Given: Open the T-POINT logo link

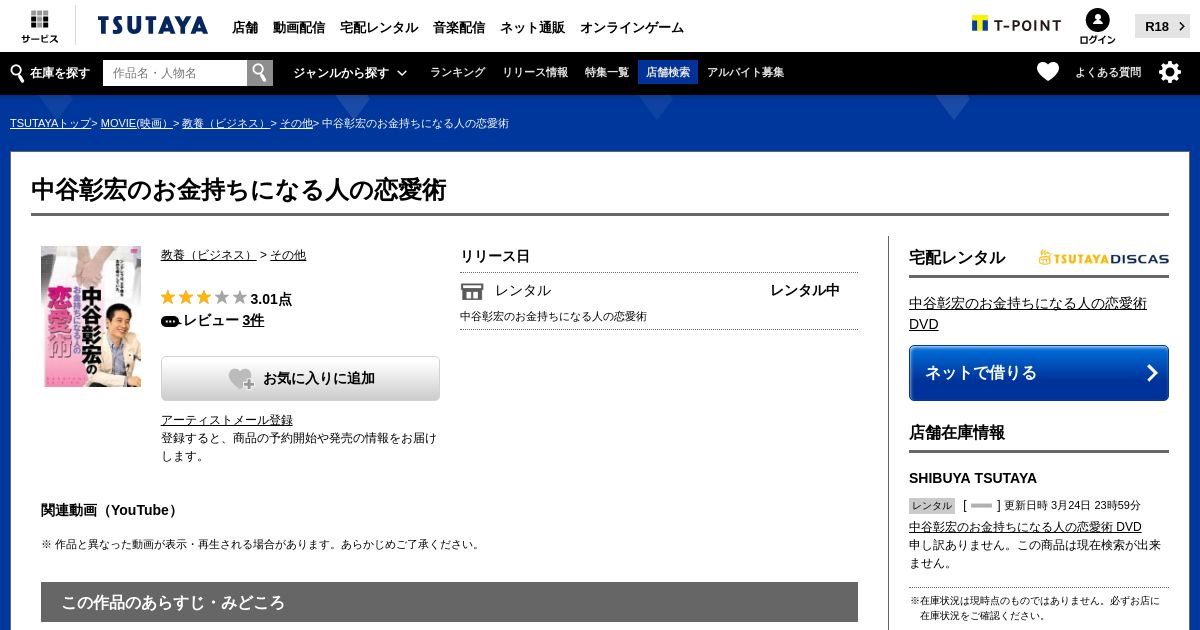Looking at the screenshot, I should tap(1016, 25).
